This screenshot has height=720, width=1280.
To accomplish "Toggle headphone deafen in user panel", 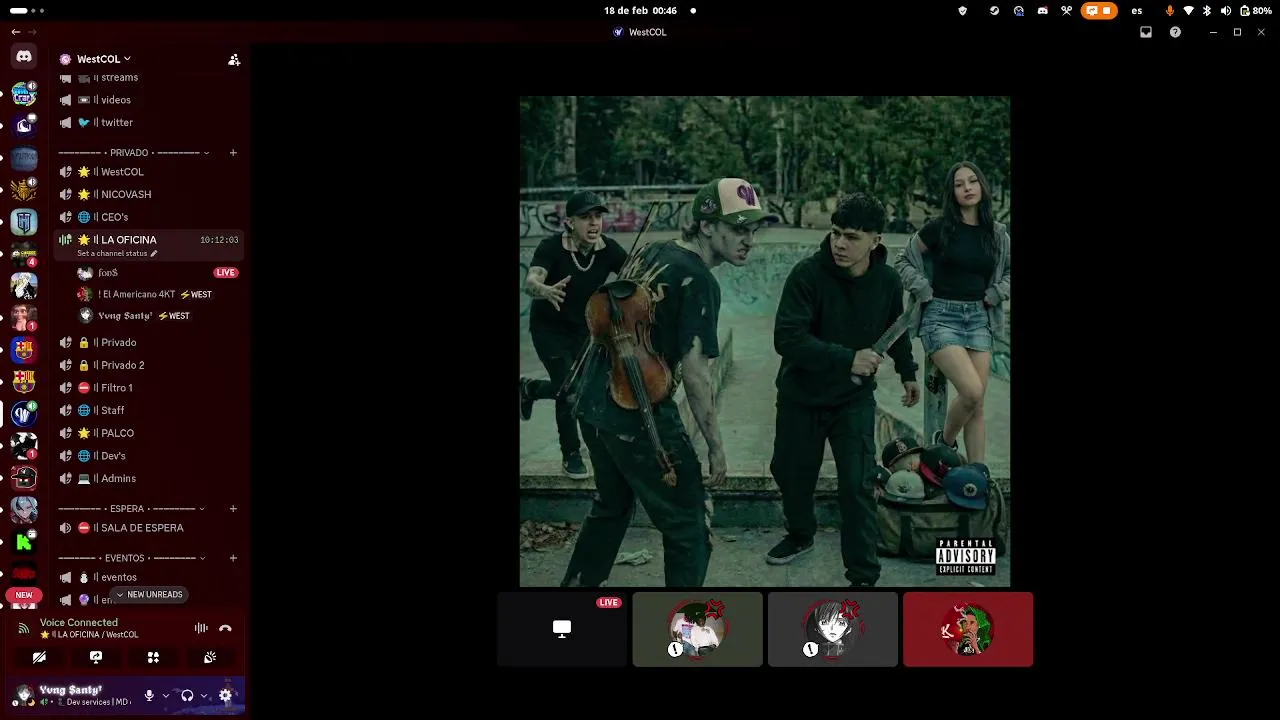I will tap(187, 695).
